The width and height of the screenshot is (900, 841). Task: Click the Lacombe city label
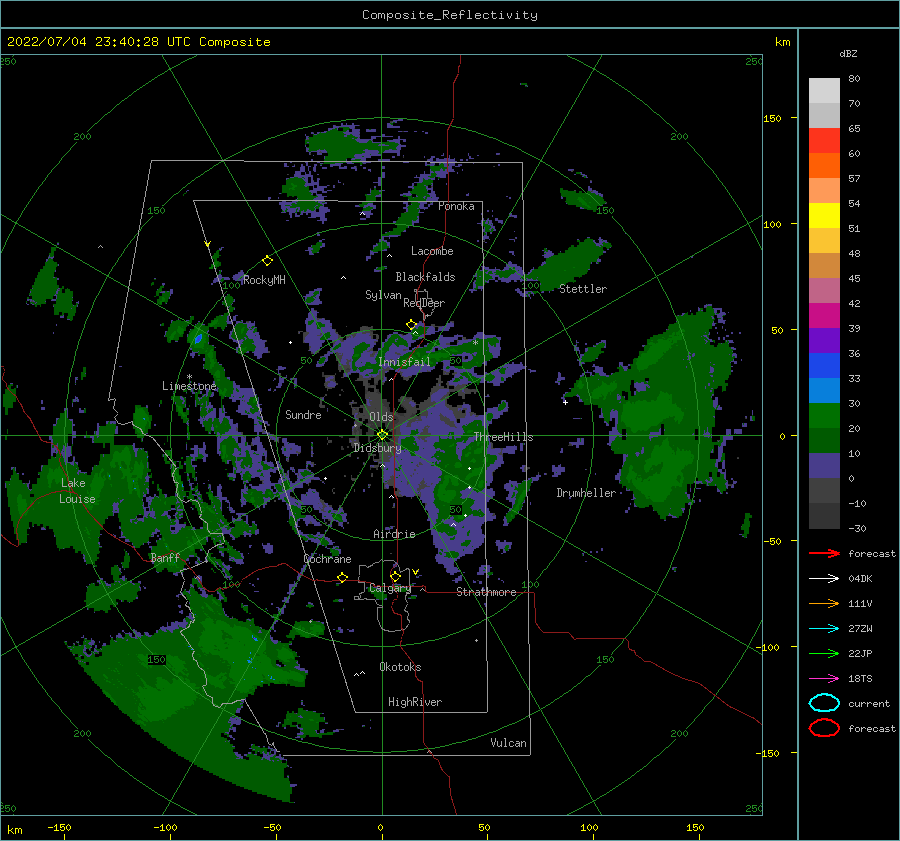coord(432,251)
